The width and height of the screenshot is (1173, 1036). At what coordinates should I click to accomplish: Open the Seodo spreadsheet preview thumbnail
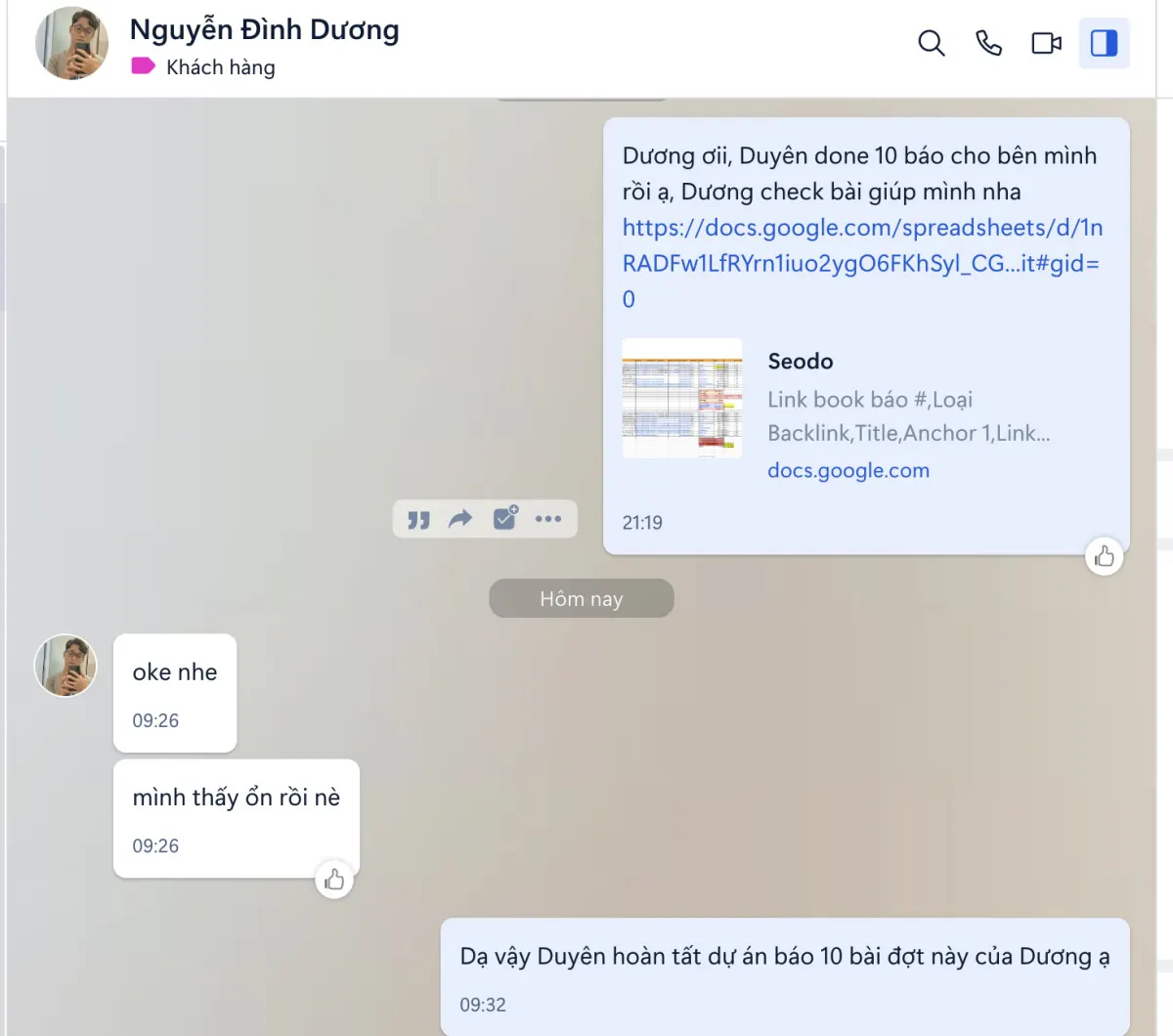(x=682, y=399)
